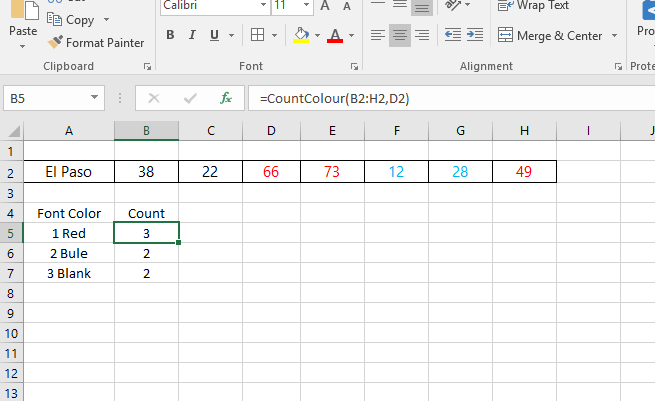Image resolution: width=655 pixels, height=401 pixels.
Task: Open Alignment settings dialog launcher
Action: point(618,66)
